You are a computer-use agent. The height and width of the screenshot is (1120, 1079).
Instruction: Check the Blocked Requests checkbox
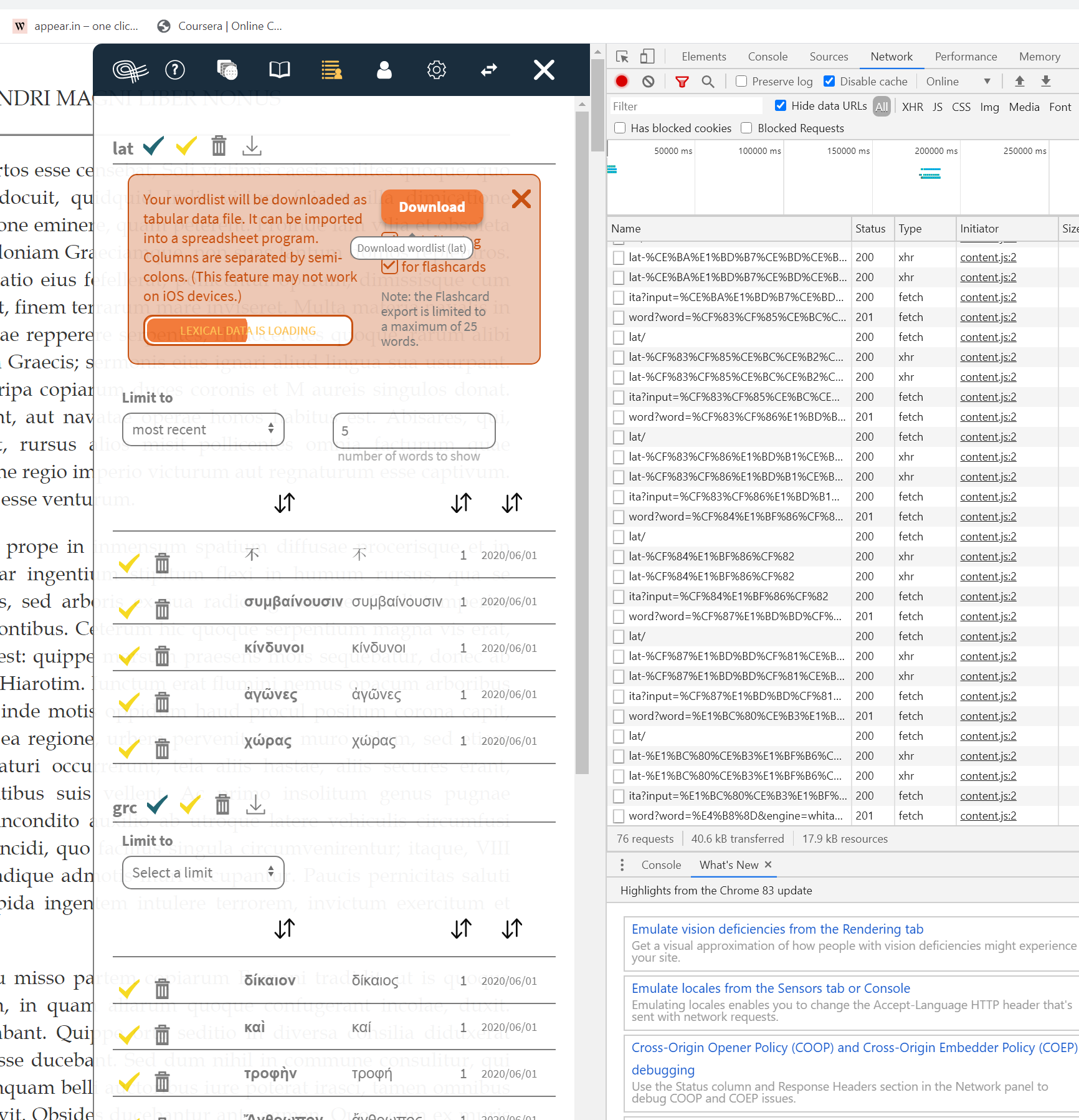click(746, 128)
